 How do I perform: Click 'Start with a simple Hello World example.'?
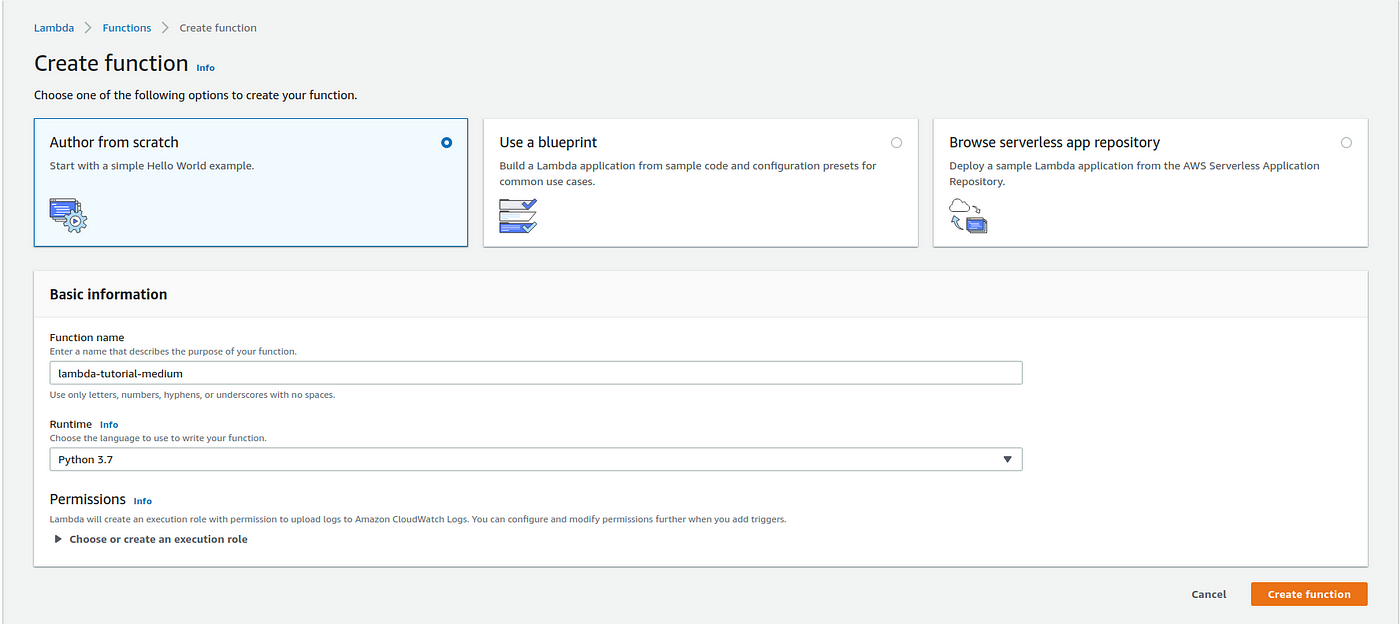[x=152, y=166]
